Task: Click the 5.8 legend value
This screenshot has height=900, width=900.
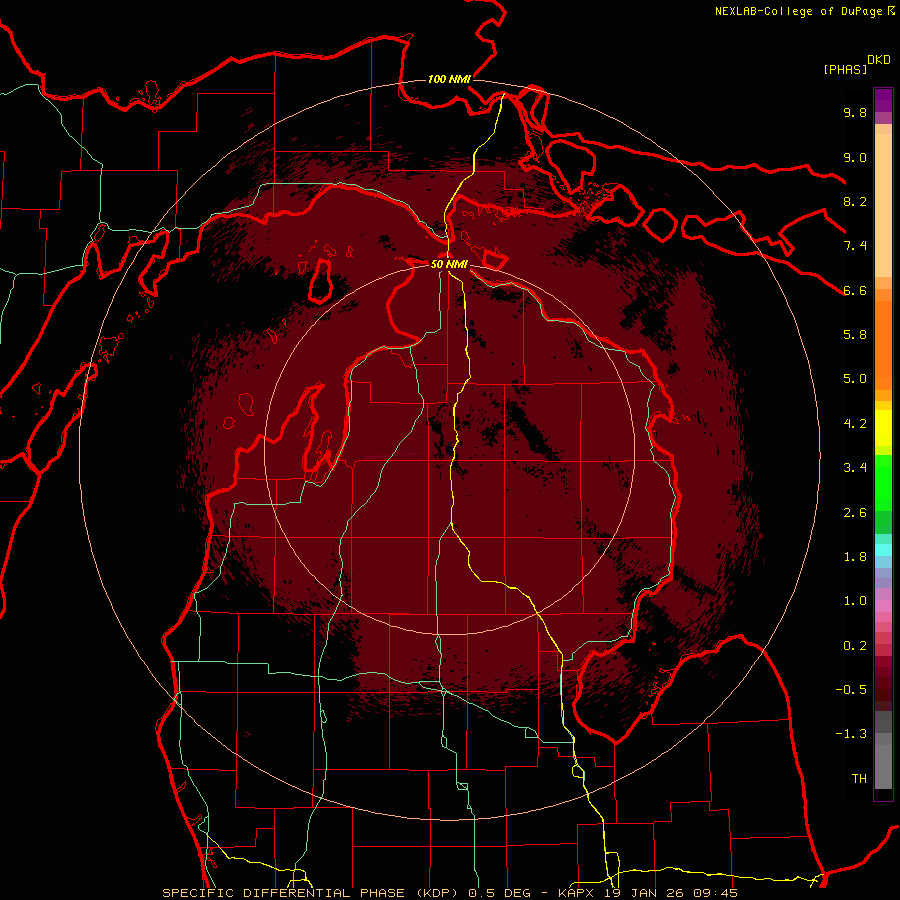Action: [855, 335]
